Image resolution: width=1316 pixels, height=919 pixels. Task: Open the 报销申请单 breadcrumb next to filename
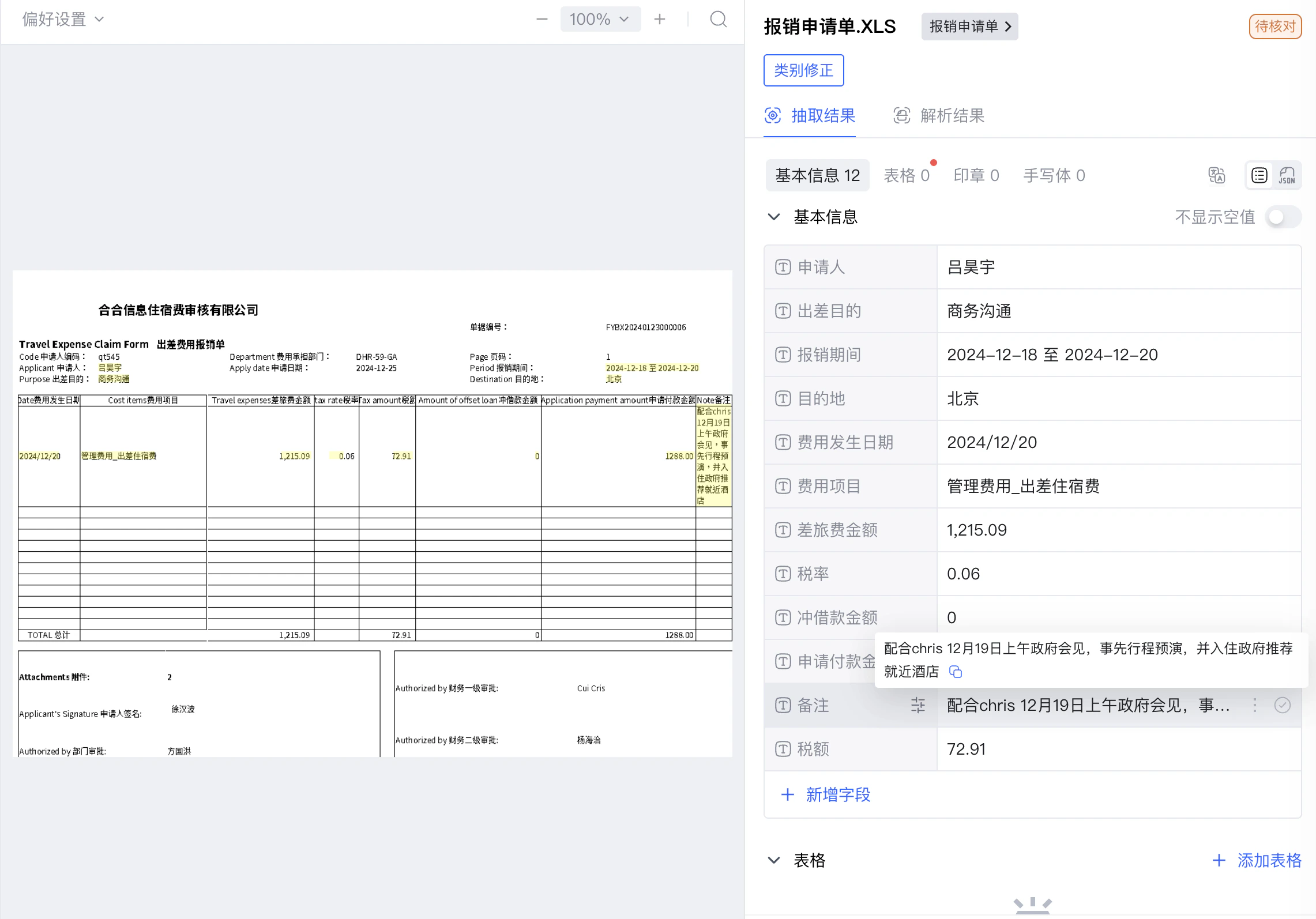tap(969, 26)
